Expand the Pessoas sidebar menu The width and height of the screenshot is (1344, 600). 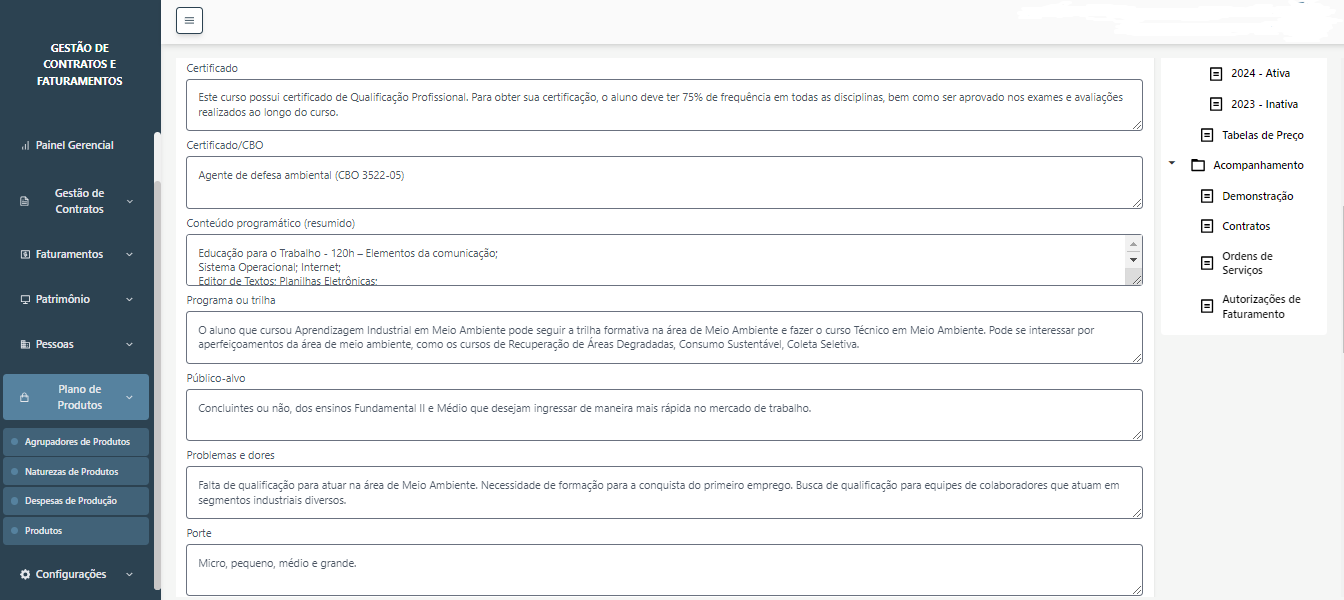[129, 344]
